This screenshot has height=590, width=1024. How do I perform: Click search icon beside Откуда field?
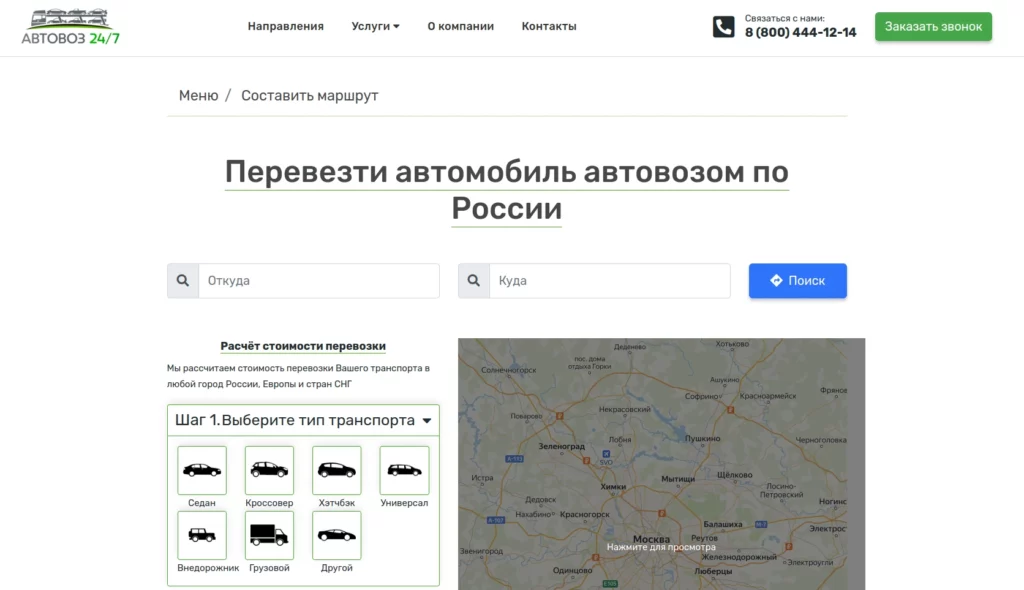[x=183, y=280]
